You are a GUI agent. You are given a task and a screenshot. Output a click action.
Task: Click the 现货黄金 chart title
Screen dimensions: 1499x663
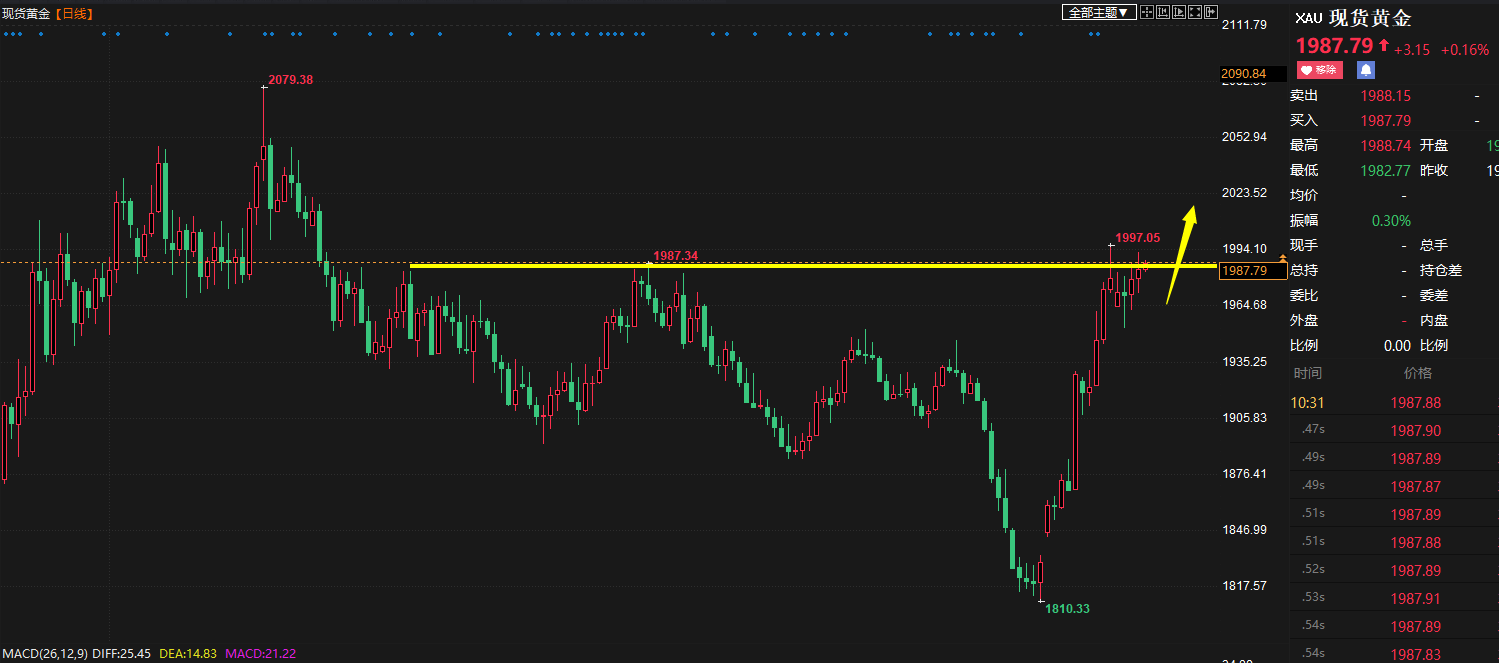tap(26, 13)
